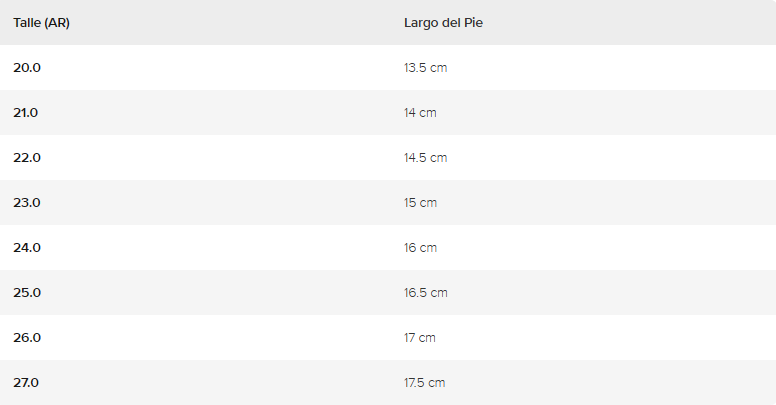Click the 17 cm foot length value

[x=420, y=337]
